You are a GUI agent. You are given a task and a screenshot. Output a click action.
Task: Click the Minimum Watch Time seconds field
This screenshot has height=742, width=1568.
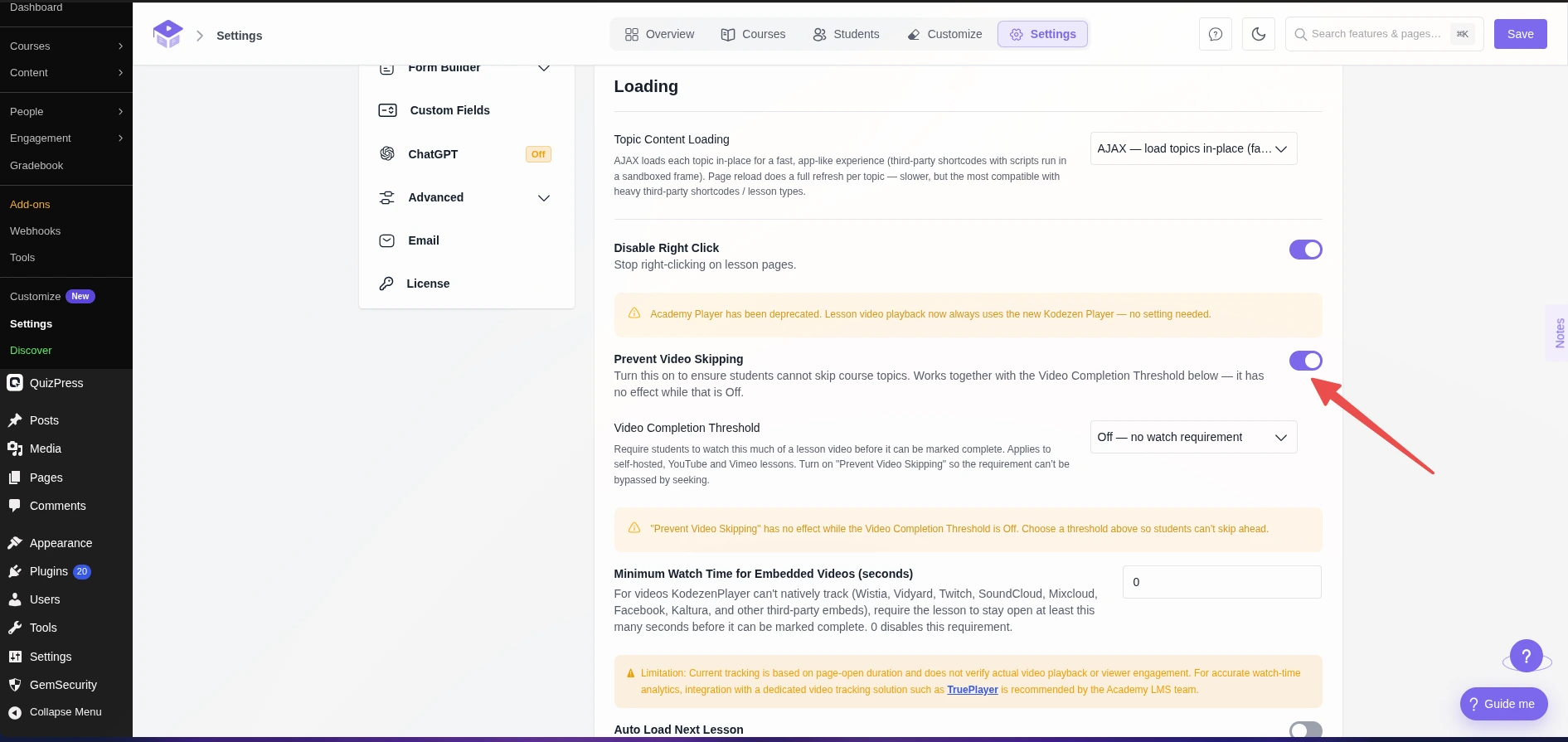[x=1221, y=582]
